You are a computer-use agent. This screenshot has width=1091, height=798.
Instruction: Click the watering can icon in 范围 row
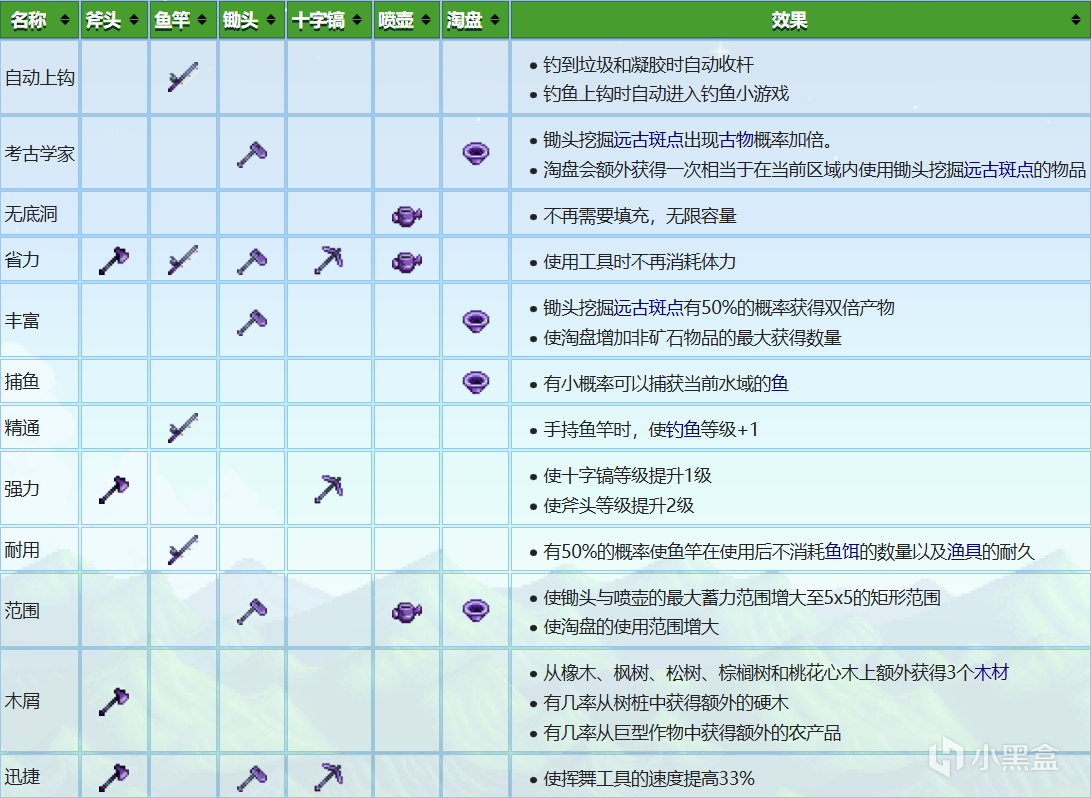407,612
